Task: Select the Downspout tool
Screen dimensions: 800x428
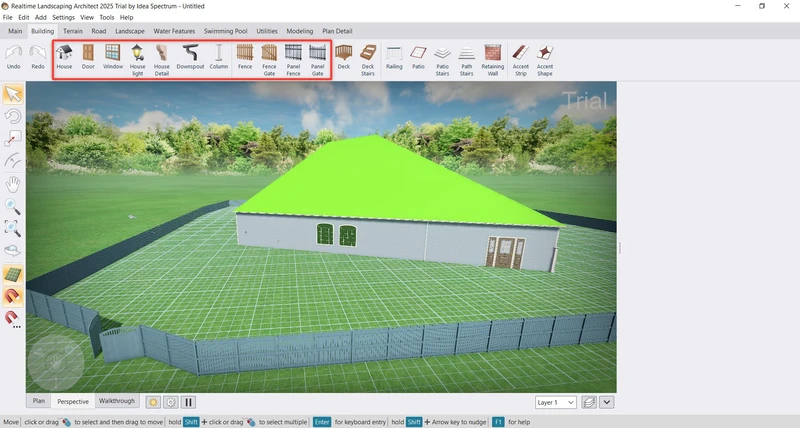Action: coord(190,58)
